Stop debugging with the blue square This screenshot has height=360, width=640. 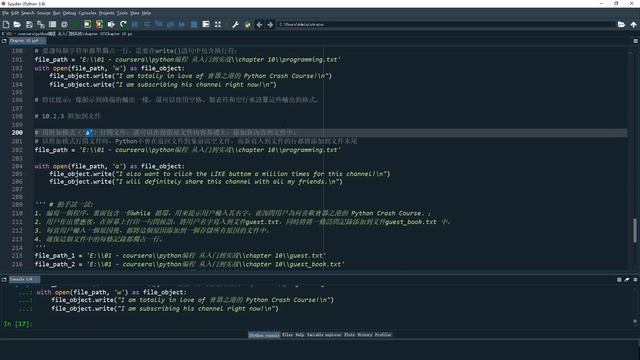pyautogui.click(x=194, y=24)
